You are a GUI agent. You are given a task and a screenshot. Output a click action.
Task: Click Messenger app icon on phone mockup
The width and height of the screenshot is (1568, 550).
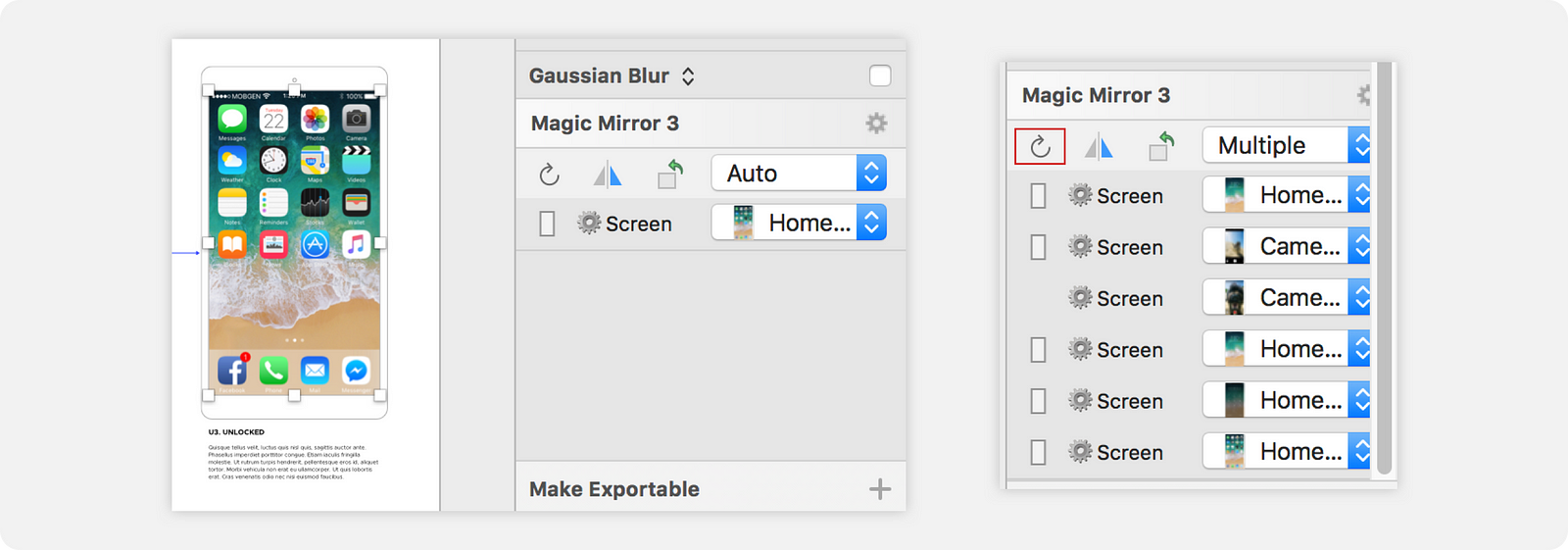356,370
